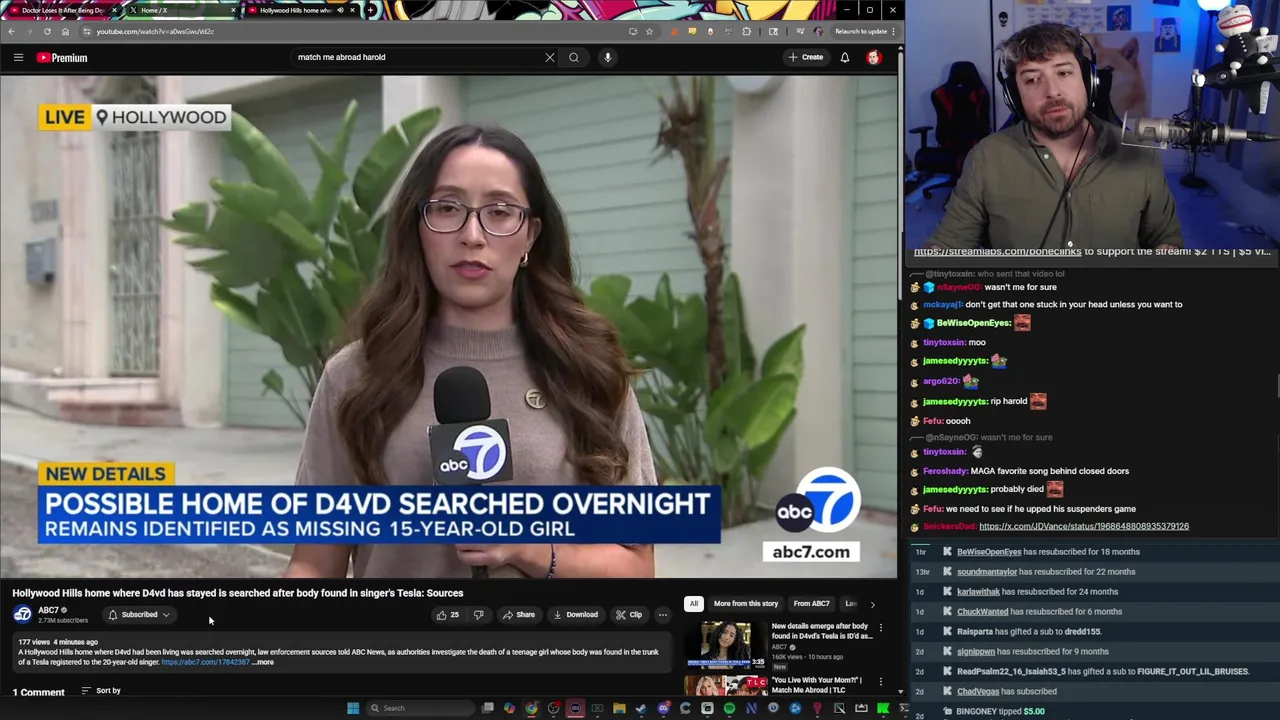Open the ABC7 channel name link

pos(48,610)
